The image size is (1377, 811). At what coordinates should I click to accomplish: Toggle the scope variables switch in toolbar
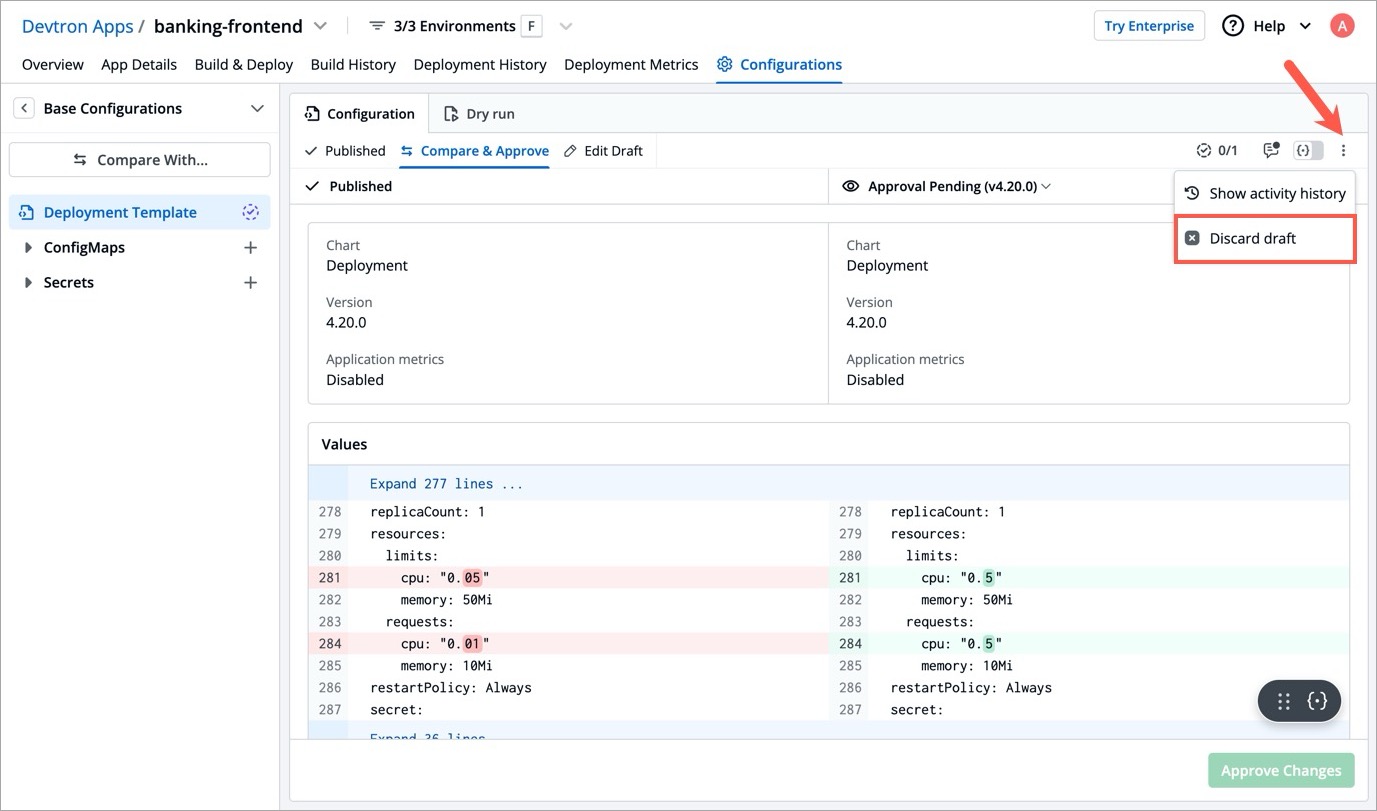coord(1308,151)
